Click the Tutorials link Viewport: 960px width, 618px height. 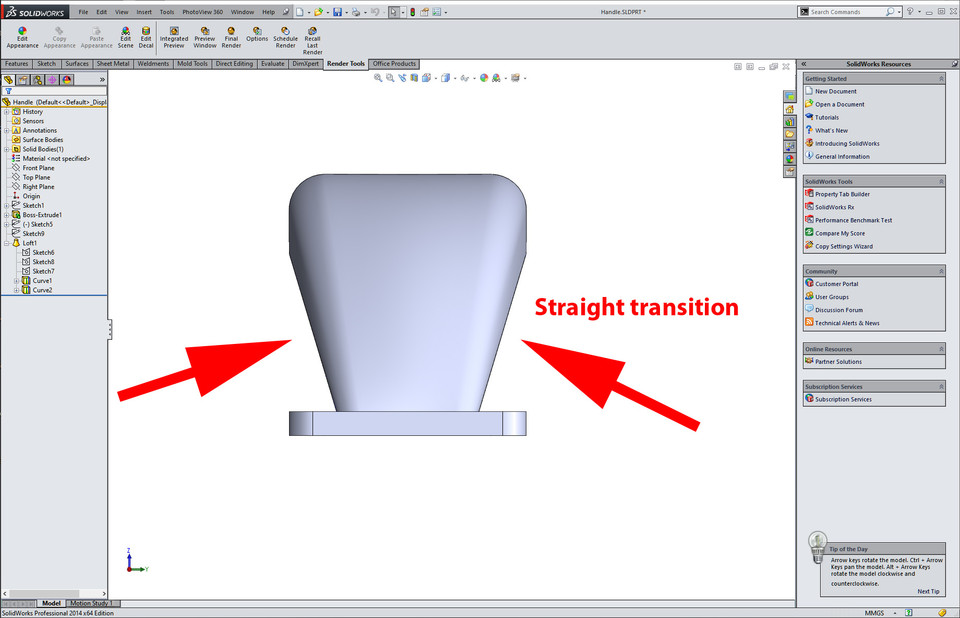(x=825, y=116)
